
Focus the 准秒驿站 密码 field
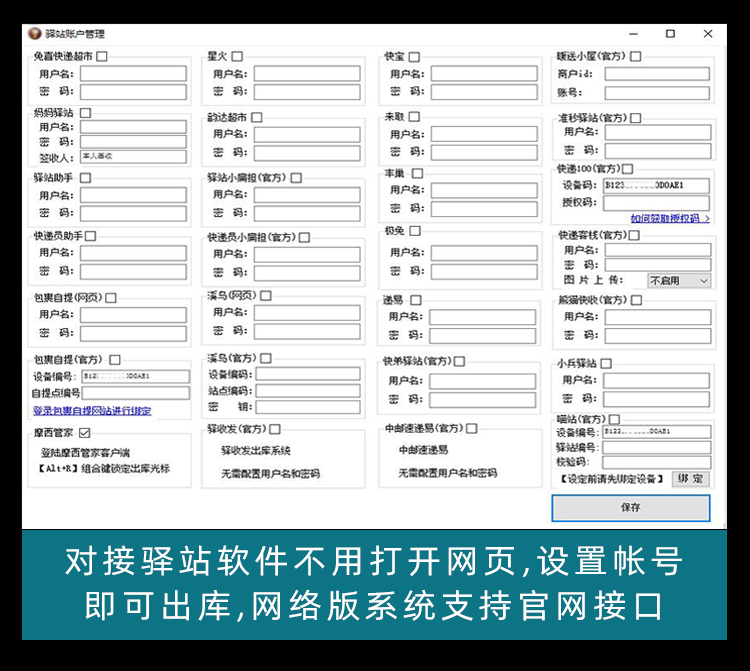tap(658, 151)
